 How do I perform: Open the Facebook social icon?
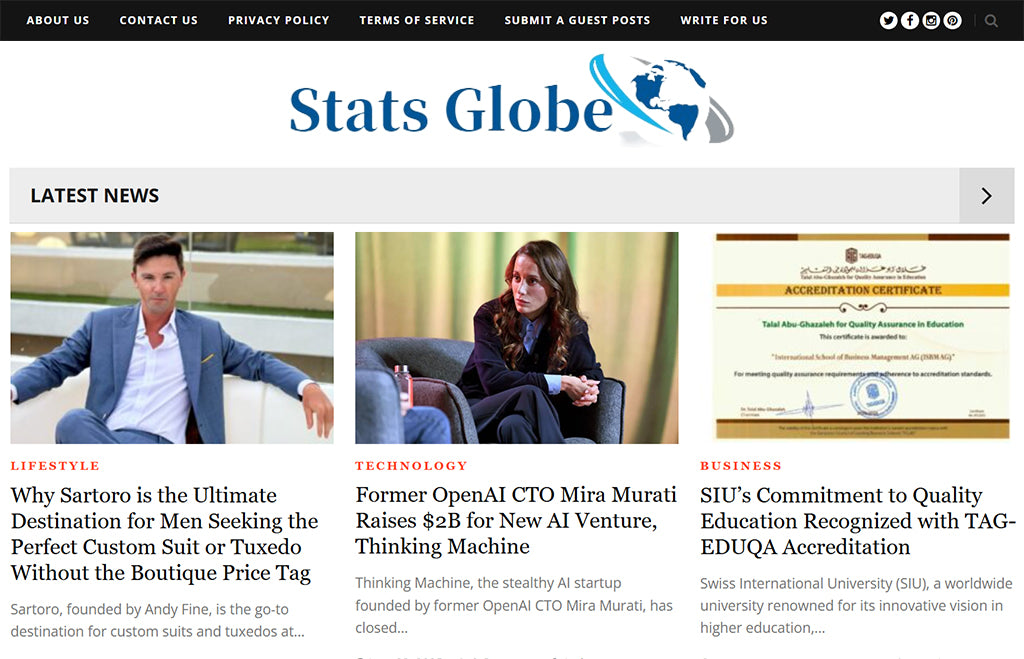click(x=910, y=21)
